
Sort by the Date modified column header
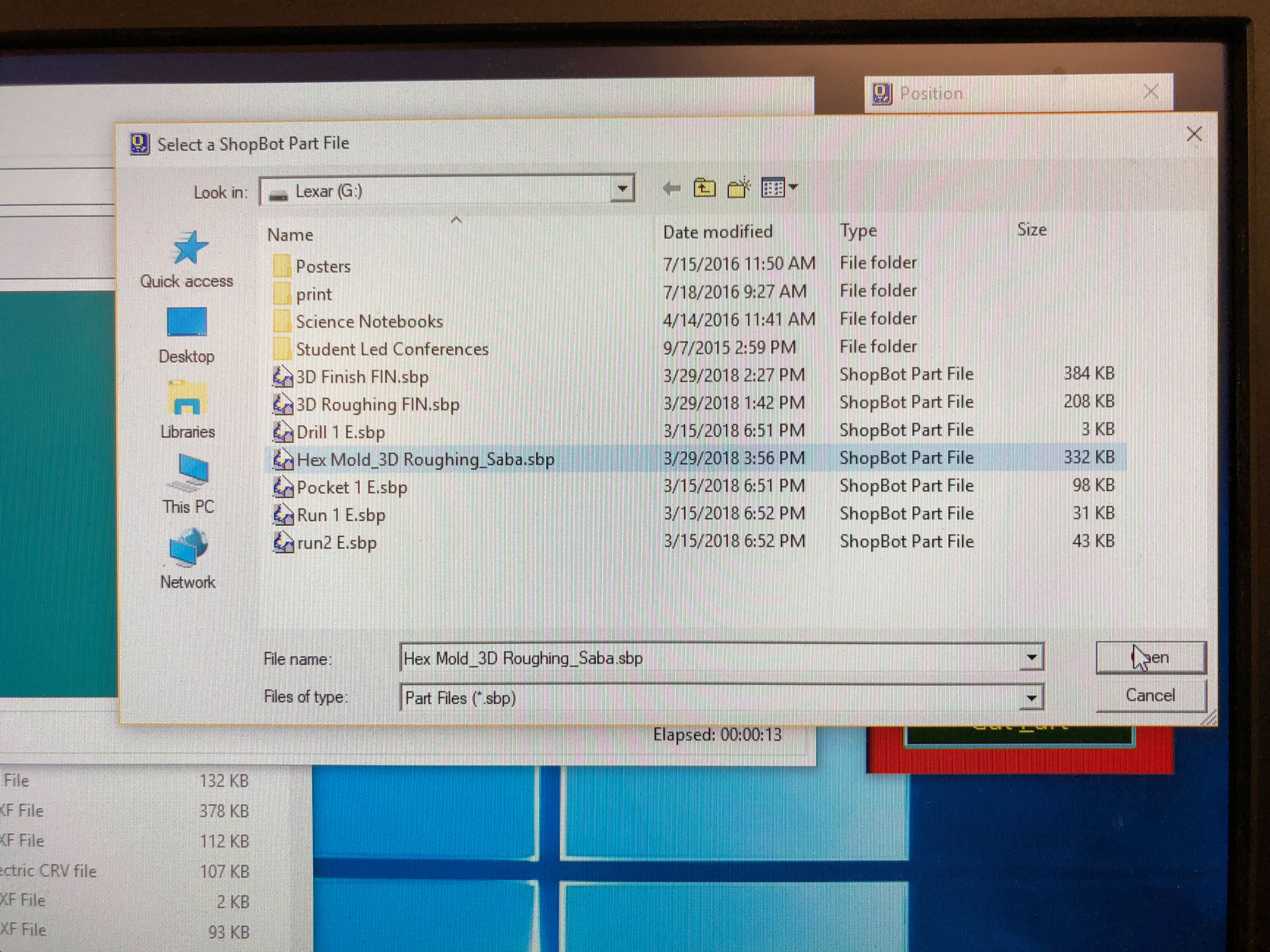pos(718,232)
